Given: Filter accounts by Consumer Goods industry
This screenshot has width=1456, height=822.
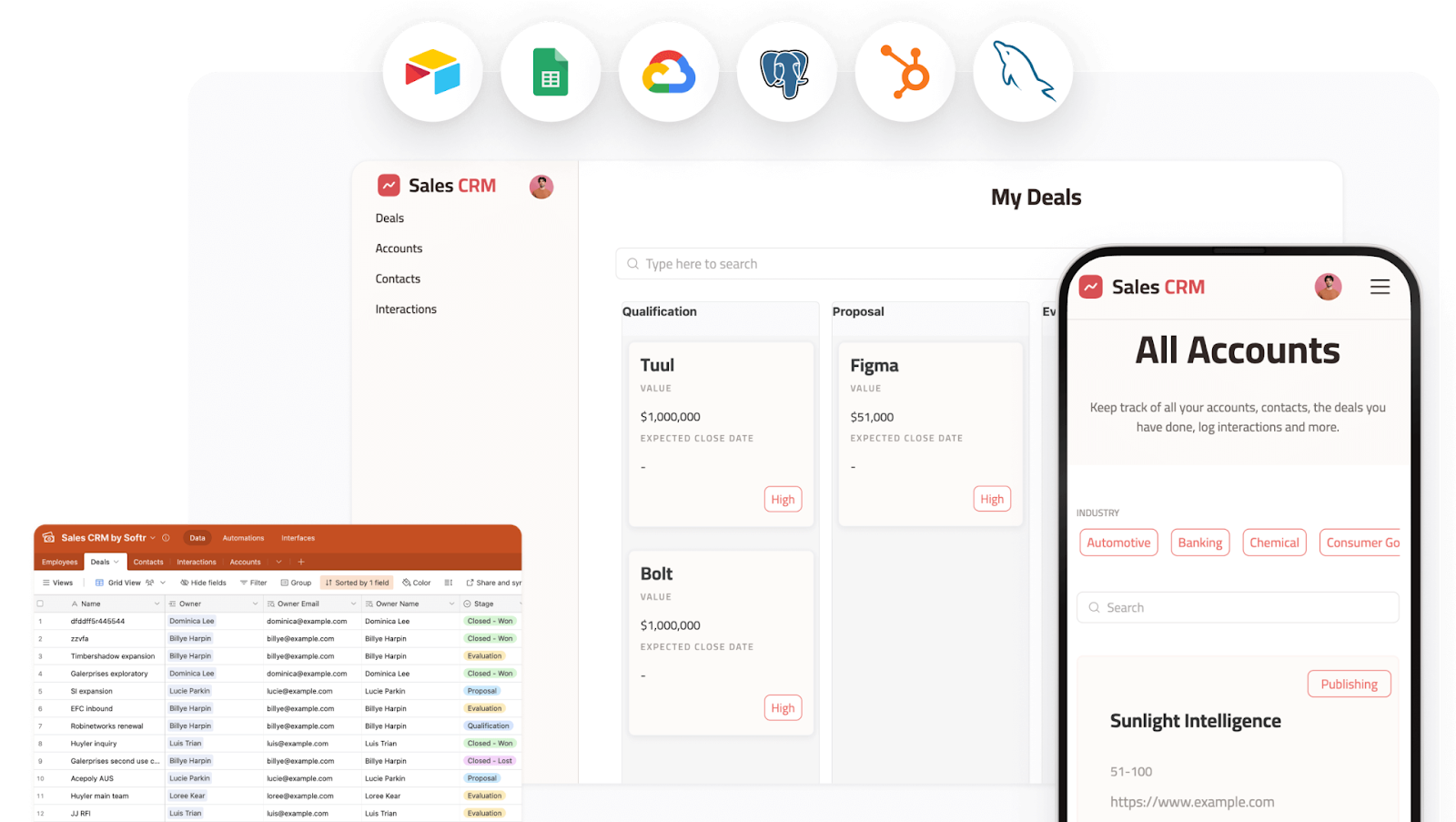Looking at the screenshot, I should pyautogui.click(x=1361, y=543).
